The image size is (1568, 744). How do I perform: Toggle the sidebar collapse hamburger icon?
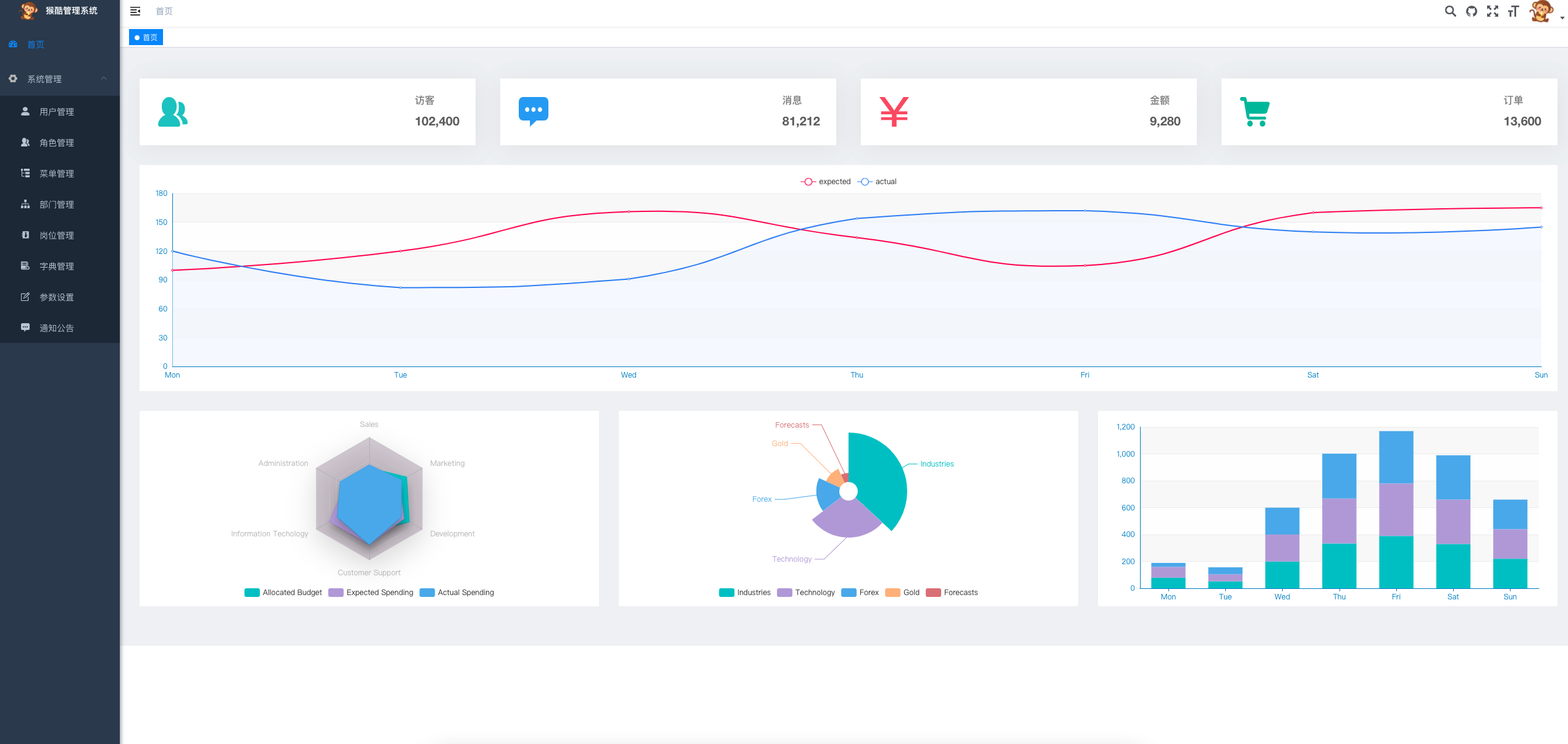(135, 11)
